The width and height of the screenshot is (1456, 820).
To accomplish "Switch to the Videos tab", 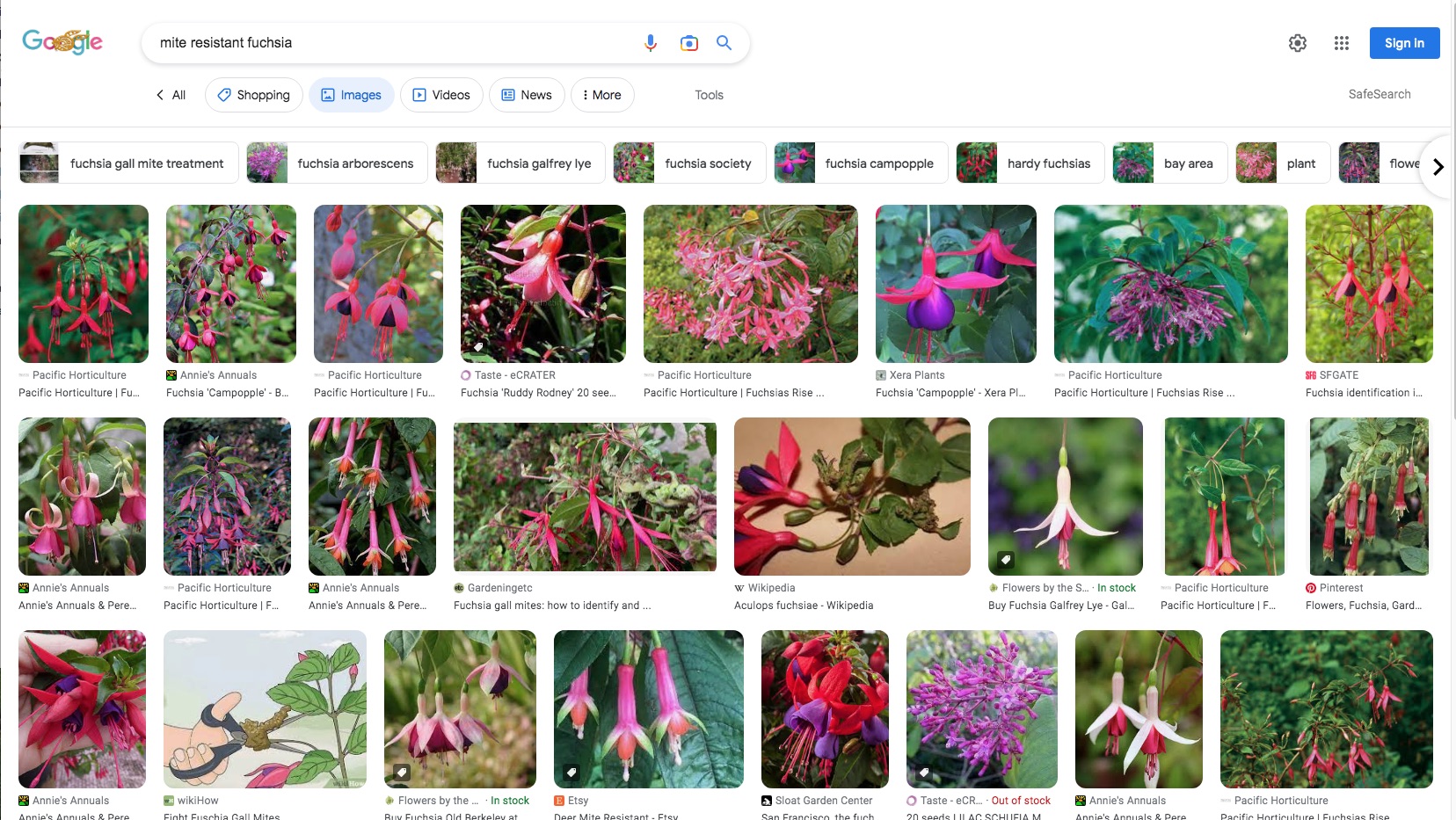I will (x=441, y=95).
